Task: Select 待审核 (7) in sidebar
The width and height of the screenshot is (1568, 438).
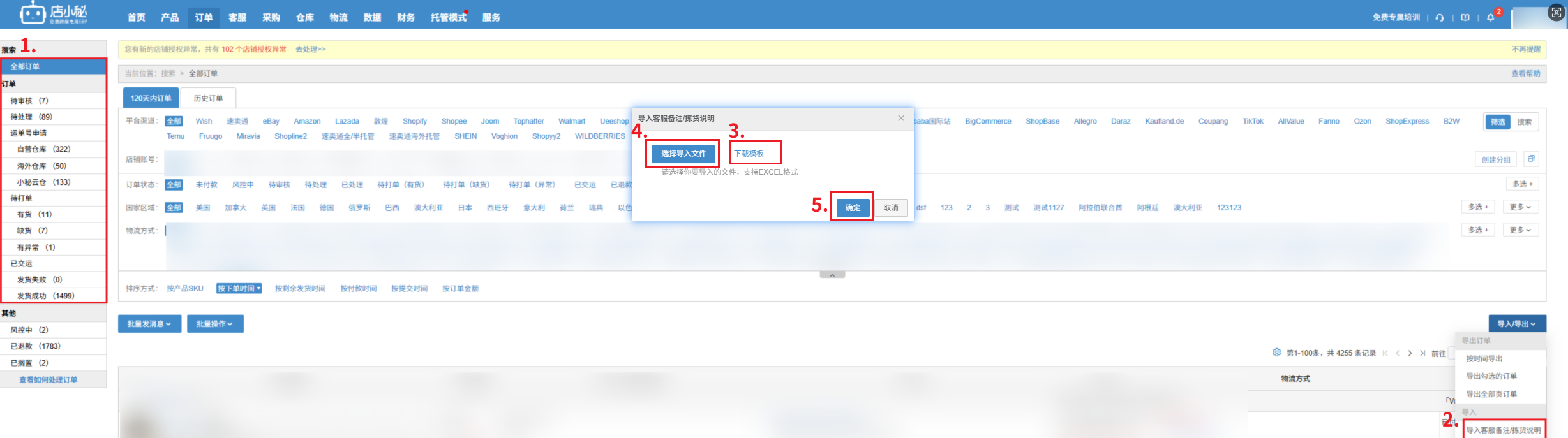Action: point(54,101)
